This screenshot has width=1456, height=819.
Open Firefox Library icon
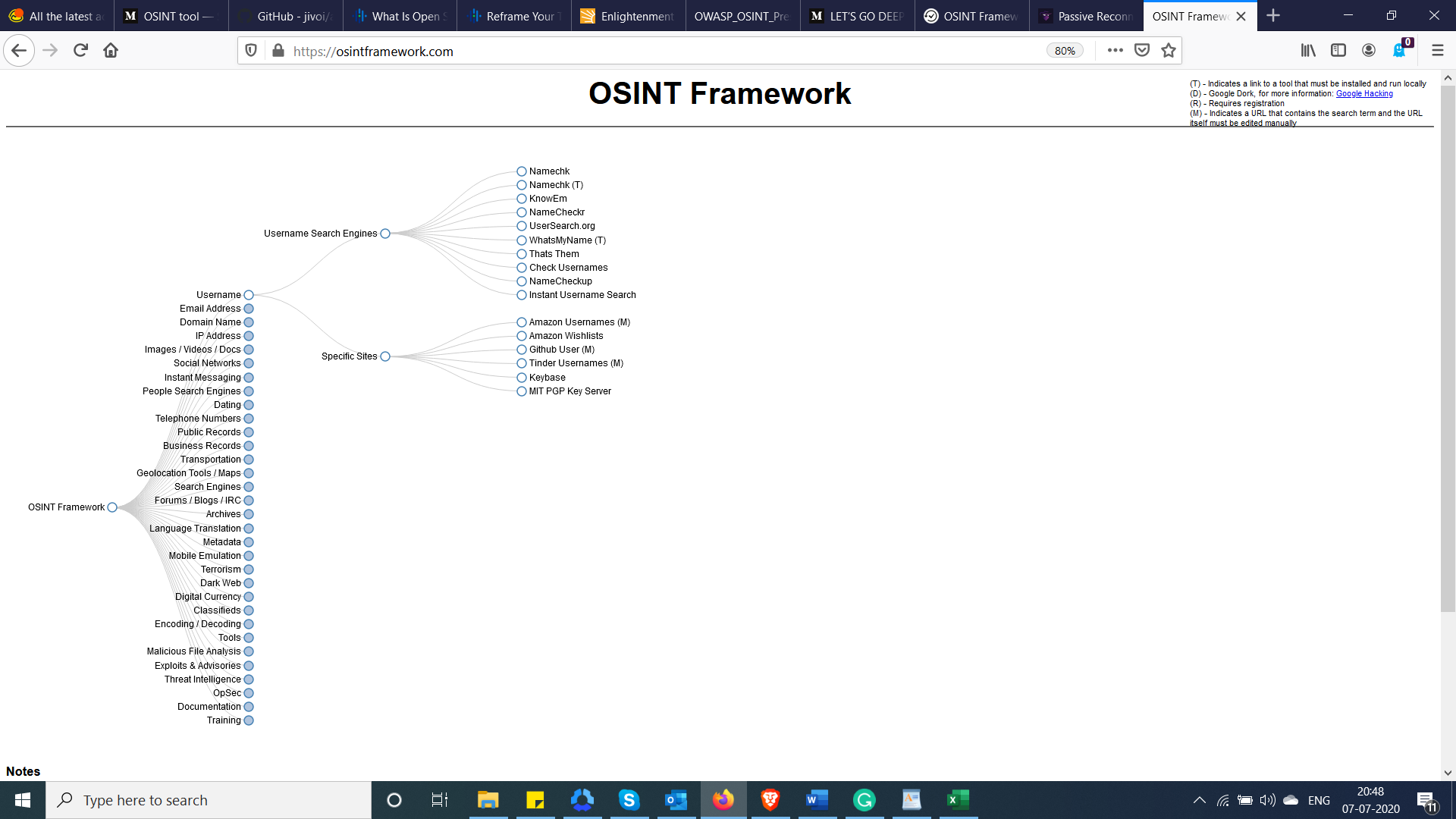(x=1308, y=51)
